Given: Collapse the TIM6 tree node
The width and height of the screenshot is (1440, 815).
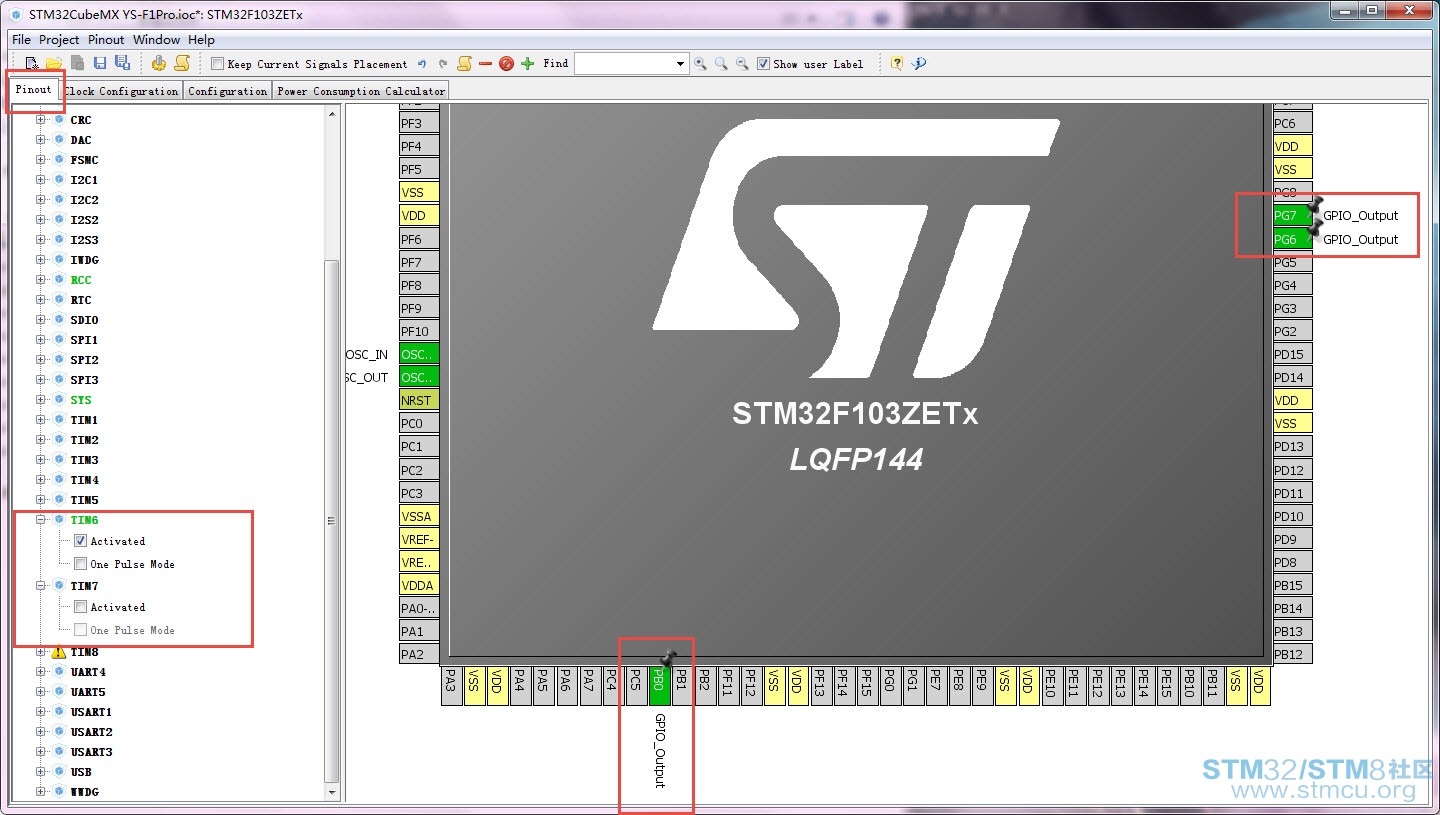Looking at the screenshot, I should click(41, 520).
